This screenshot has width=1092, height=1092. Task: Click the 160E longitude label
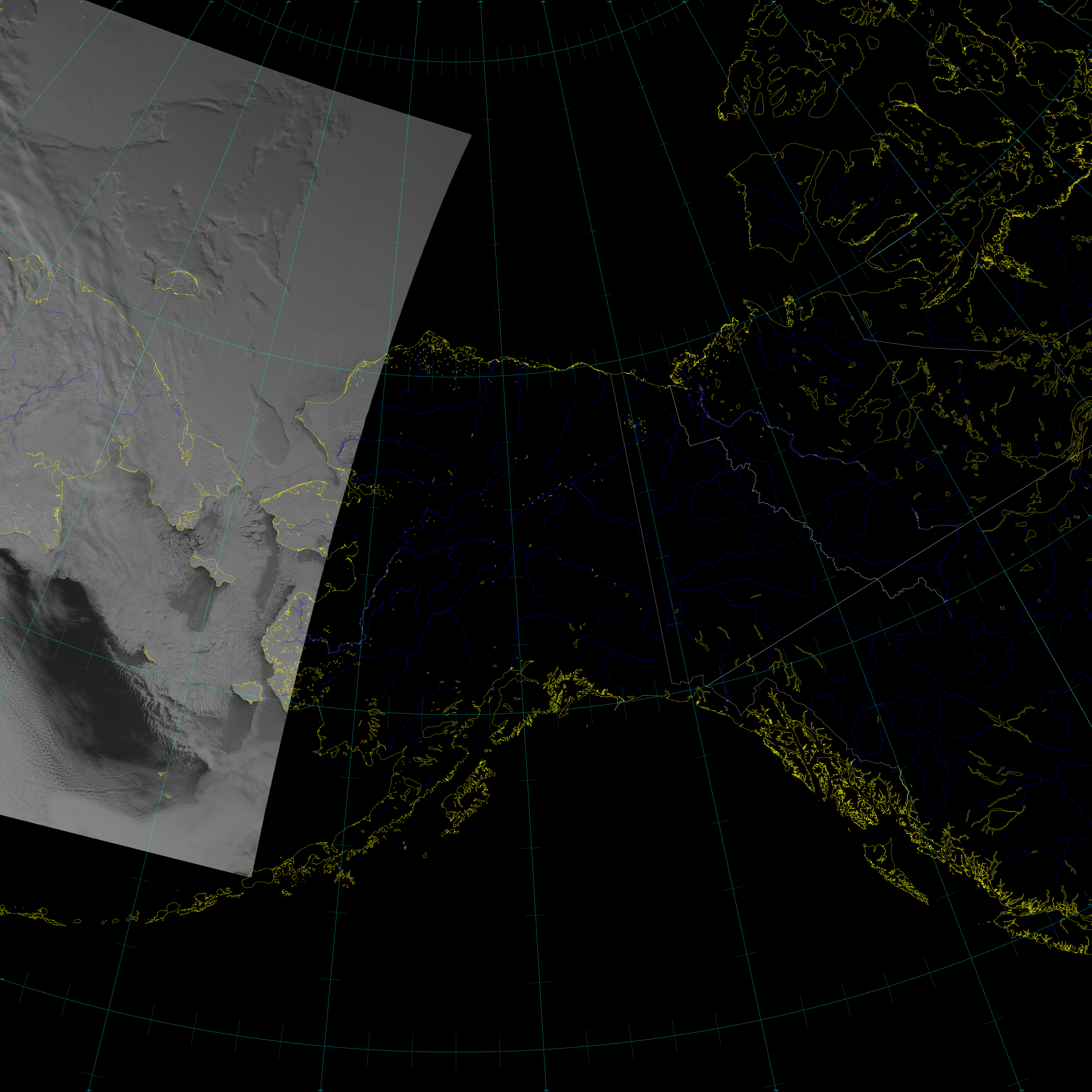119,2
